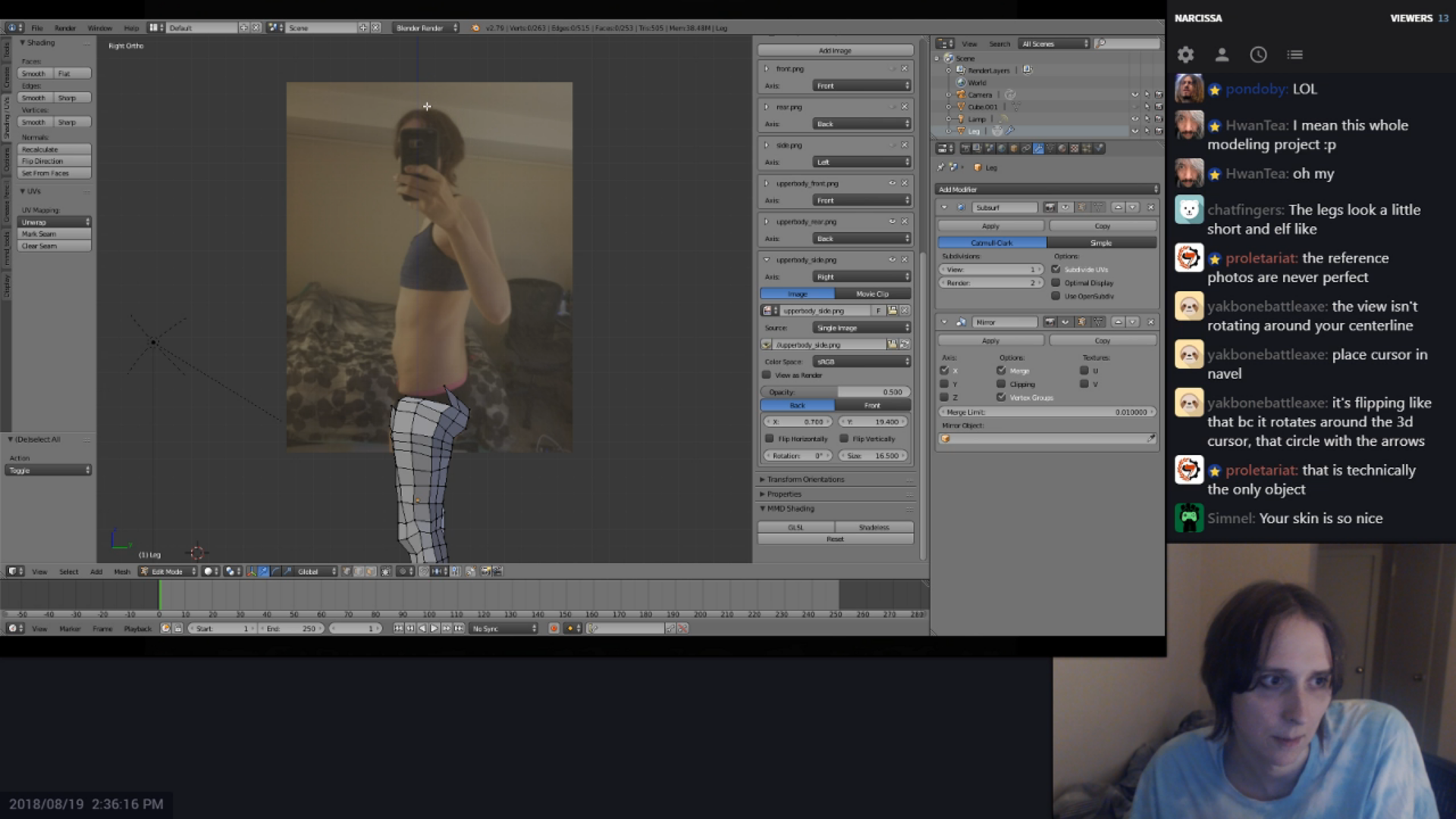This screenshot has height=819, width=1456.
Task: Expand the front.png image settings
Action: point(767,68)
